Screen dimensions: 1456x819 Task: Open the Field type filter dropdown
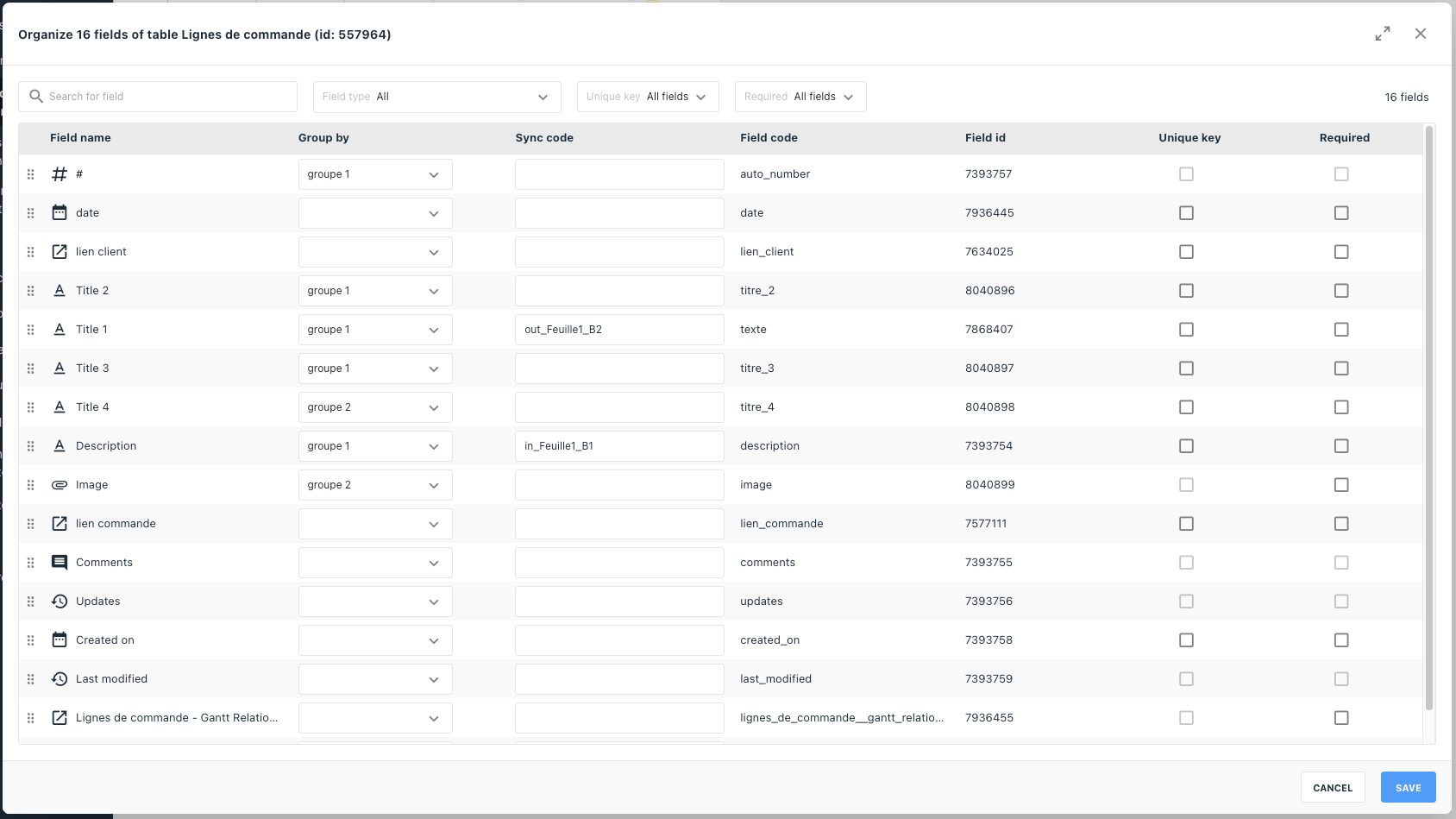click(x=436, y=96)
